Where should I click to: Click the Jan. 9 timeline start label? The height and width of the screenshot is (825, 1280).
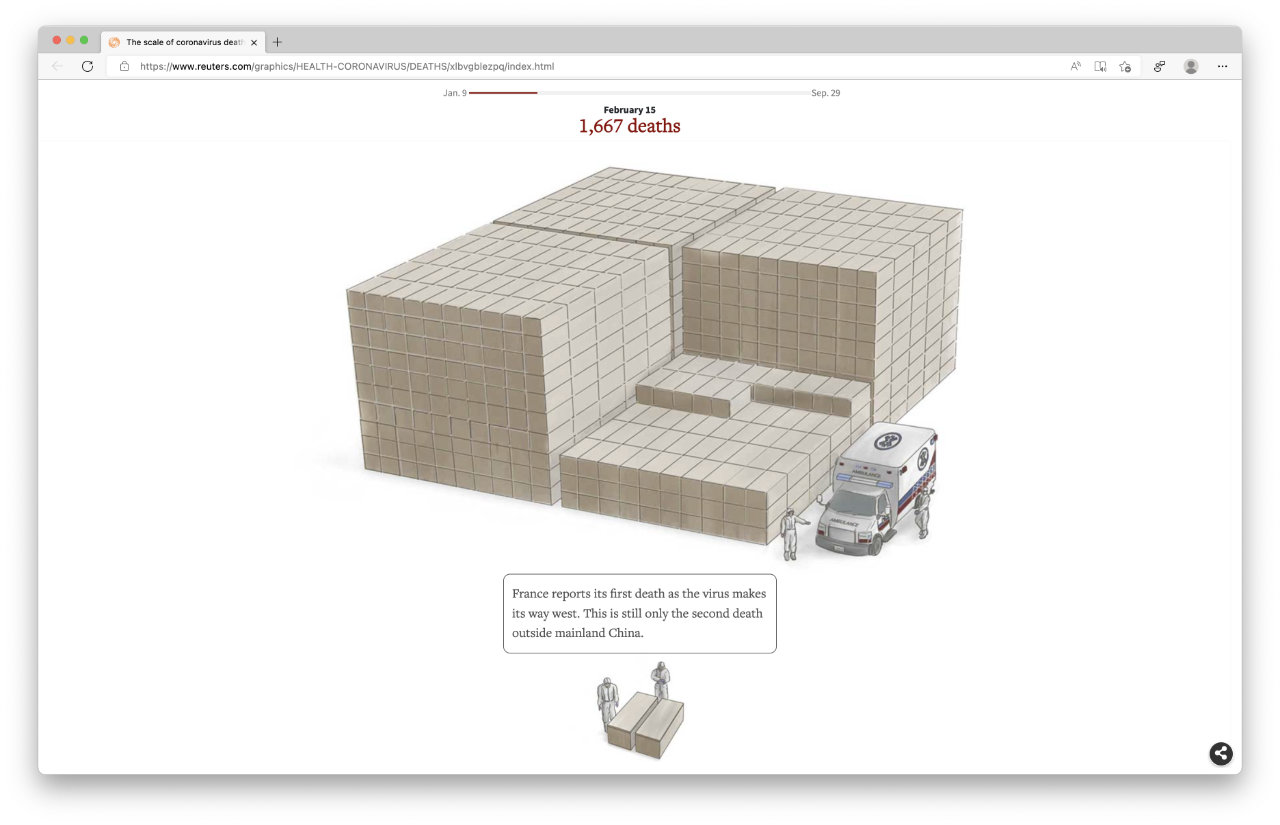455,93
